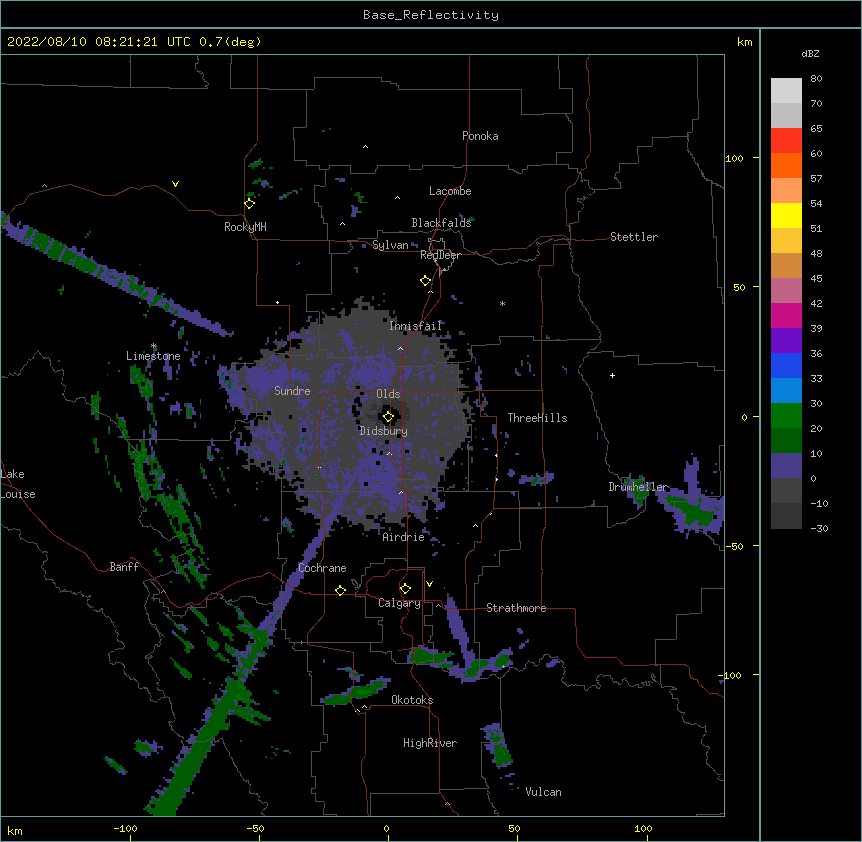The height and width of the screenshot is (842, 862).
Task: Click the yellow diamond marker below Cochrane
Action: [x=340, y=590]
